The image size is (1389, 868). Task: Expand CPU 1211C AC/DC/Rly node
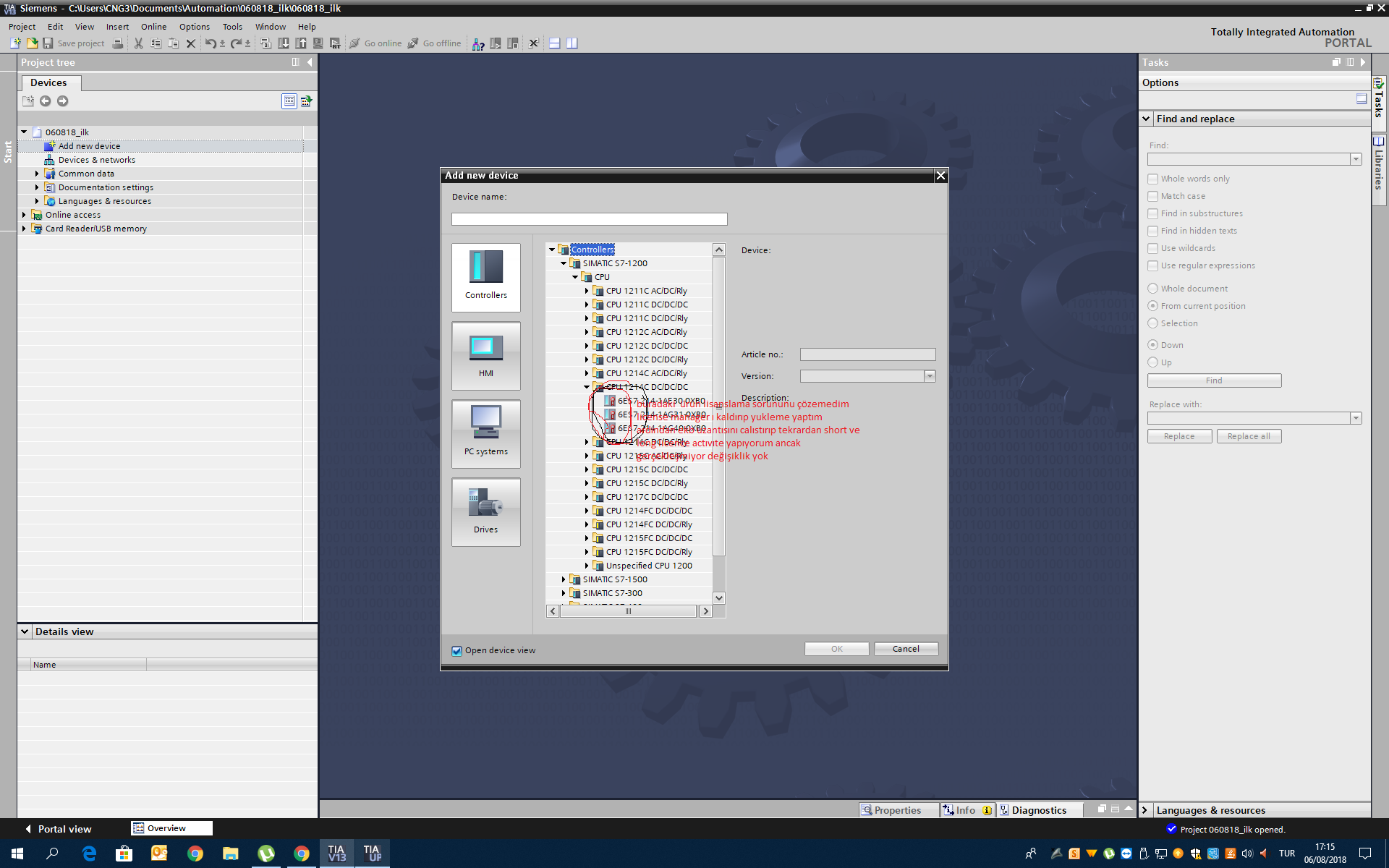point(587,291)
